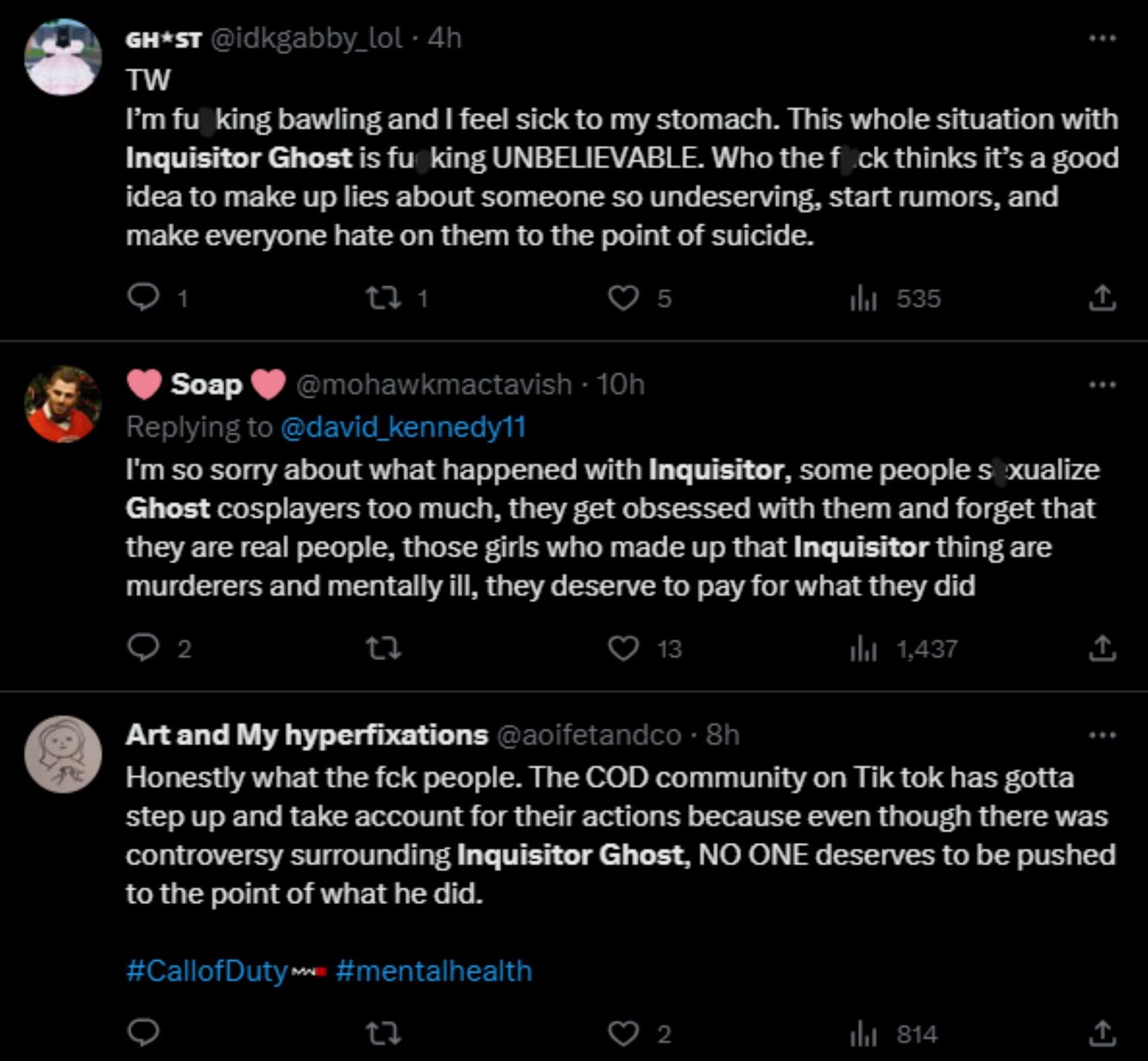Open Soap's profile picture
Screen dimensions: 1148x1061
pos(63,404)
